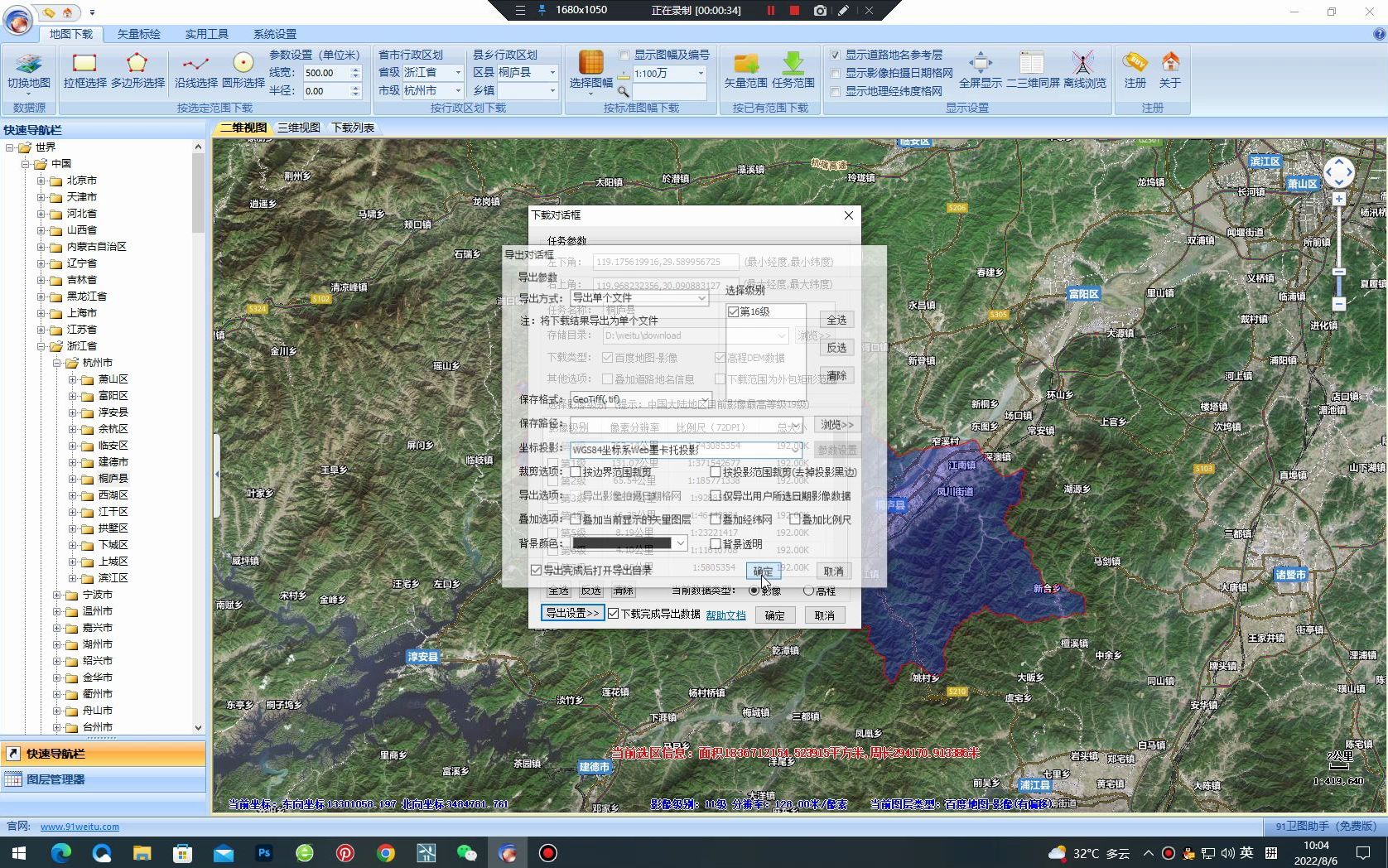Viewport: 1388px width, 868px height.
Task: Click the help question mark icon
Action: tap(1379, 34)
